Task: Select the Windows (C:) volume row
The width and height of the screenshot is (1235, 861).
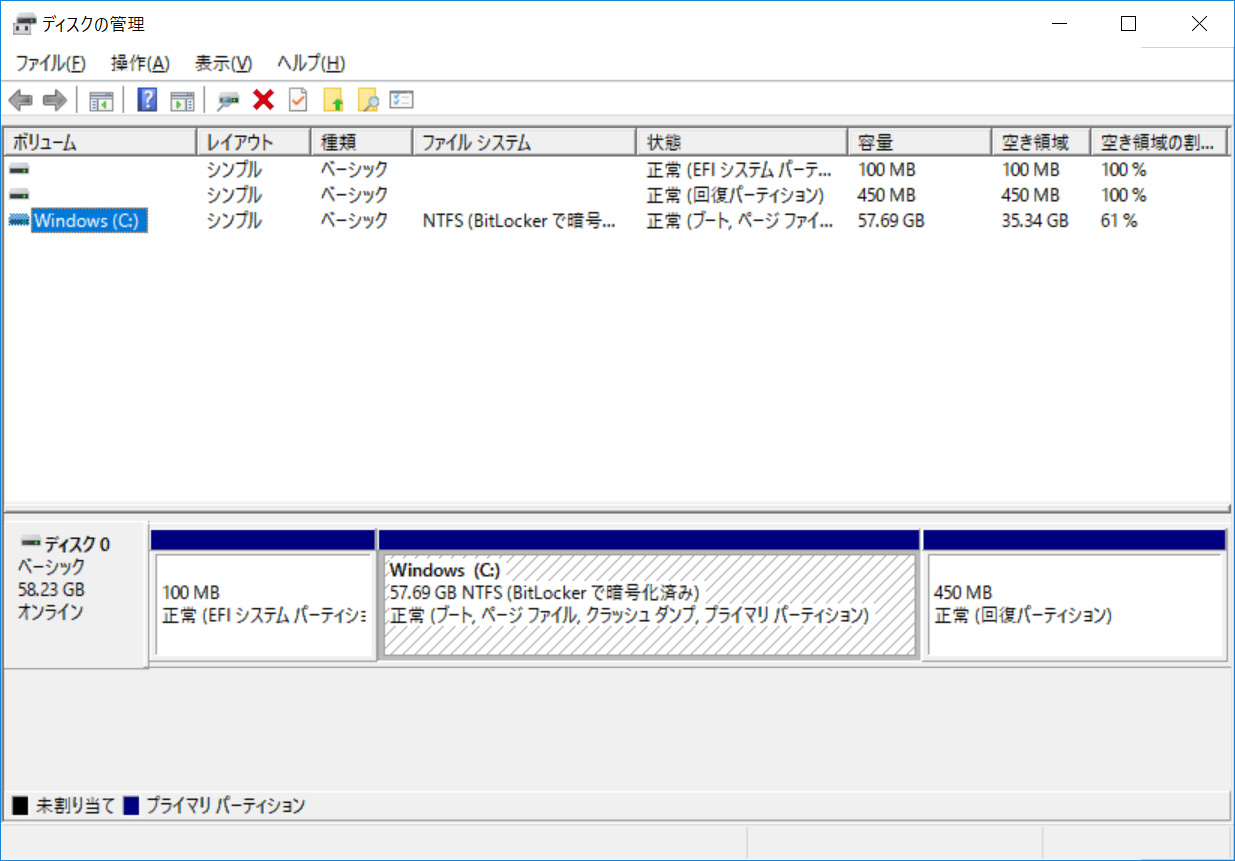Action: click(90, 221)
